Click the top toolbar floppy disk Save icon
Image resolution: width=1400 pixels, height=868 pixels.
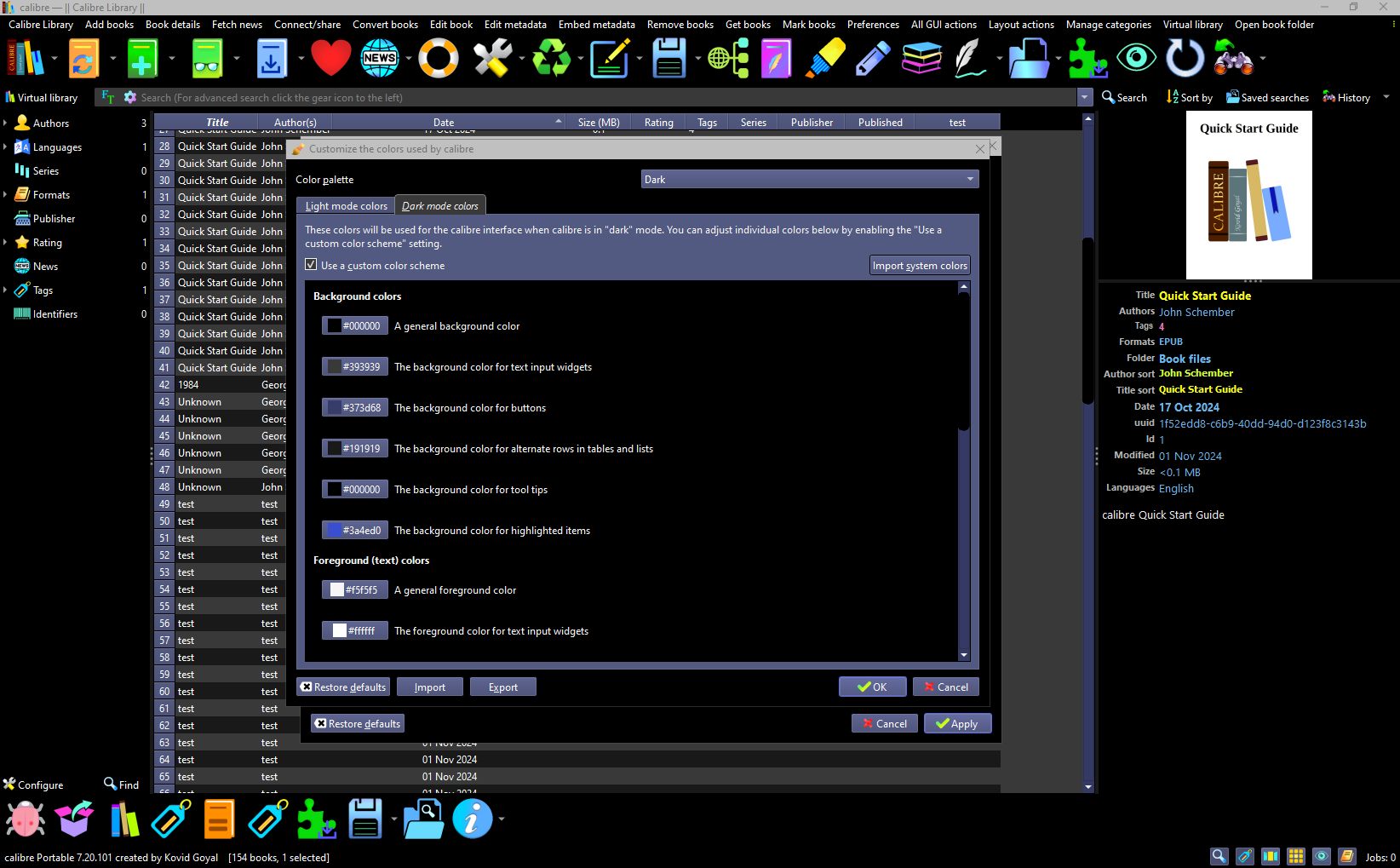click(669, 58)
